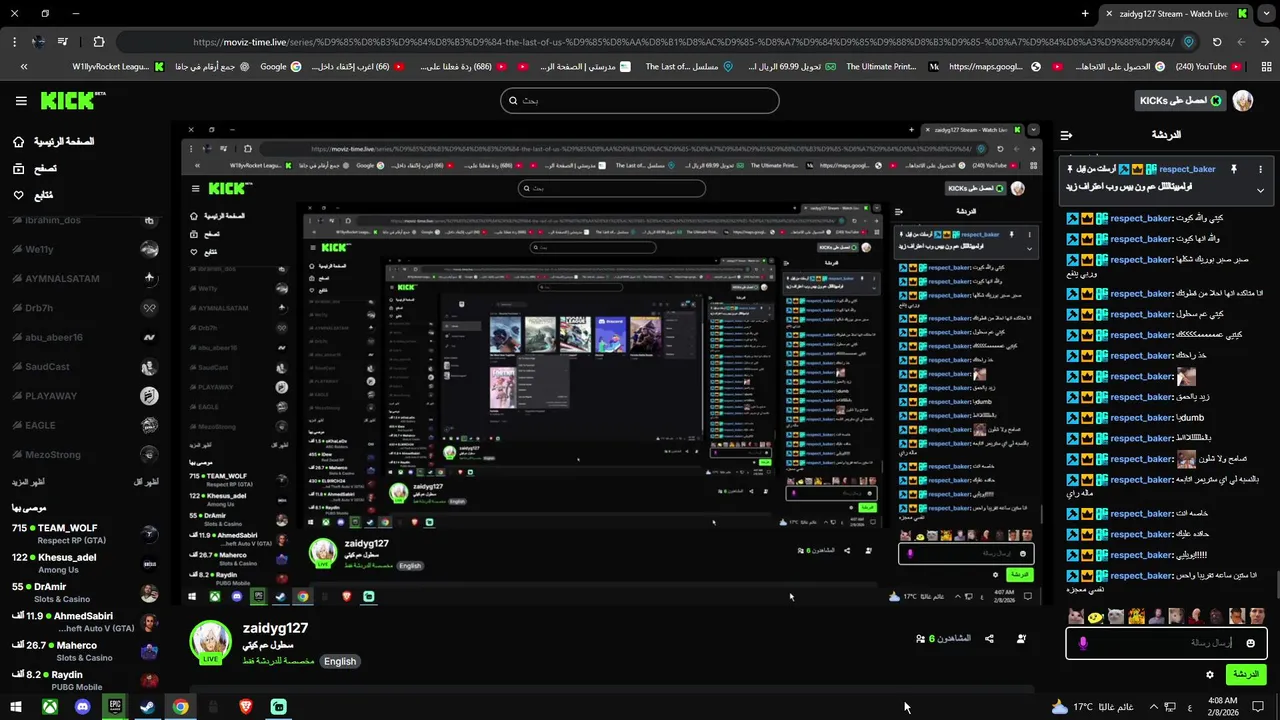
Task: Click the zaidyg127 streamer avatar with LIVE badge
Action: pos(211,643)
